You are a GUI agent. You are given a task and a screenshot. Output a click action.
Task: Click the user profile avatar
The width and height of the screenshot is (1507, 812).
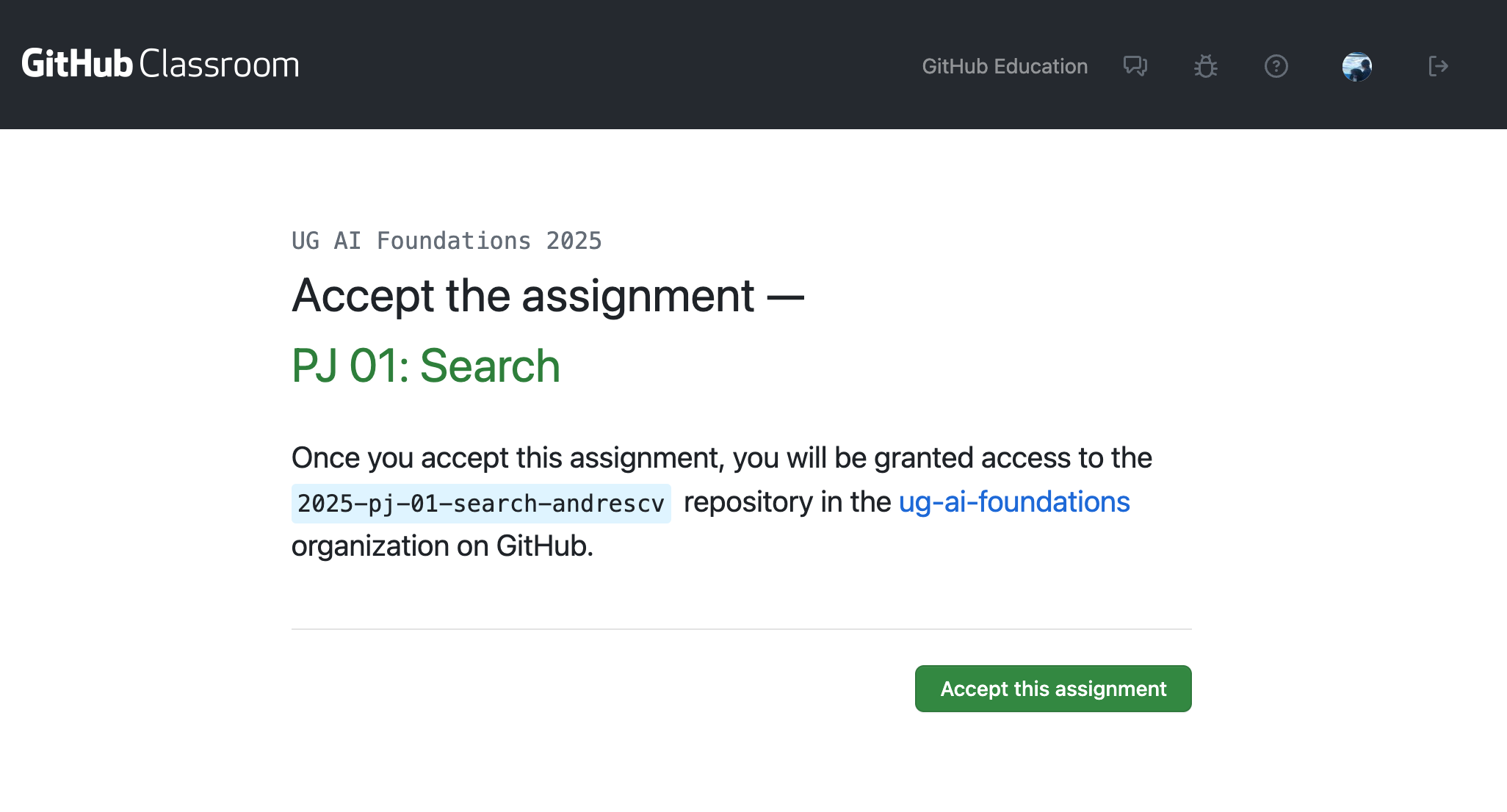tap(1356, 66)
